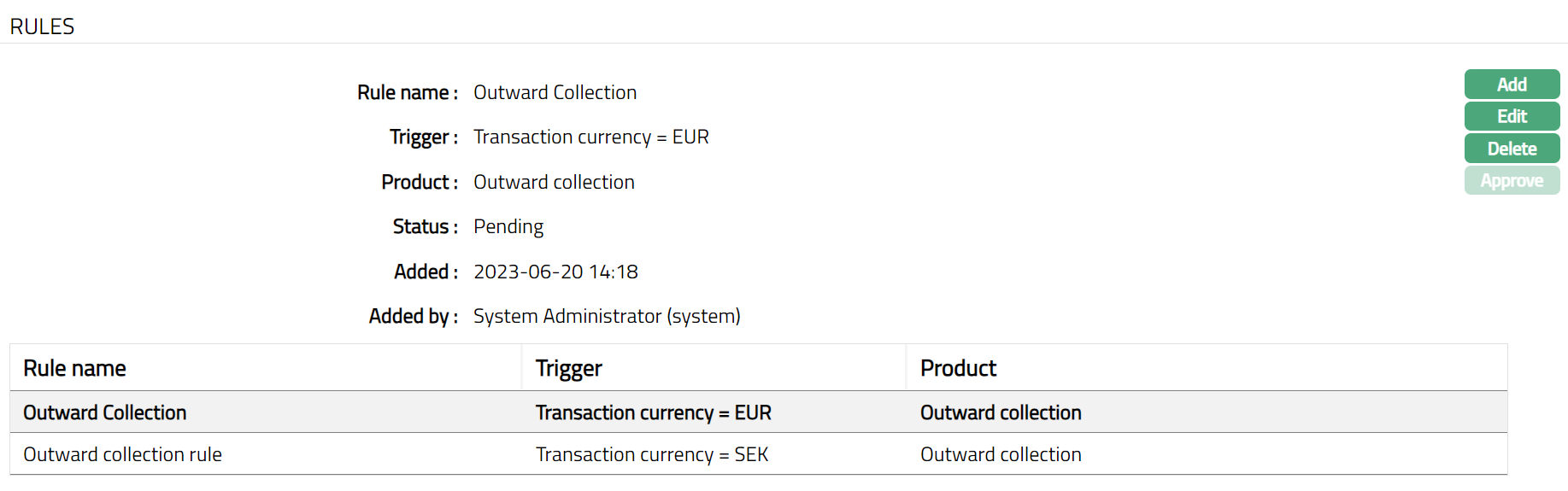Image resolution: width=1568 pixels, height=491 pixels.
Task: Click the greyed-out Approve button
Action: (1511, 181)
